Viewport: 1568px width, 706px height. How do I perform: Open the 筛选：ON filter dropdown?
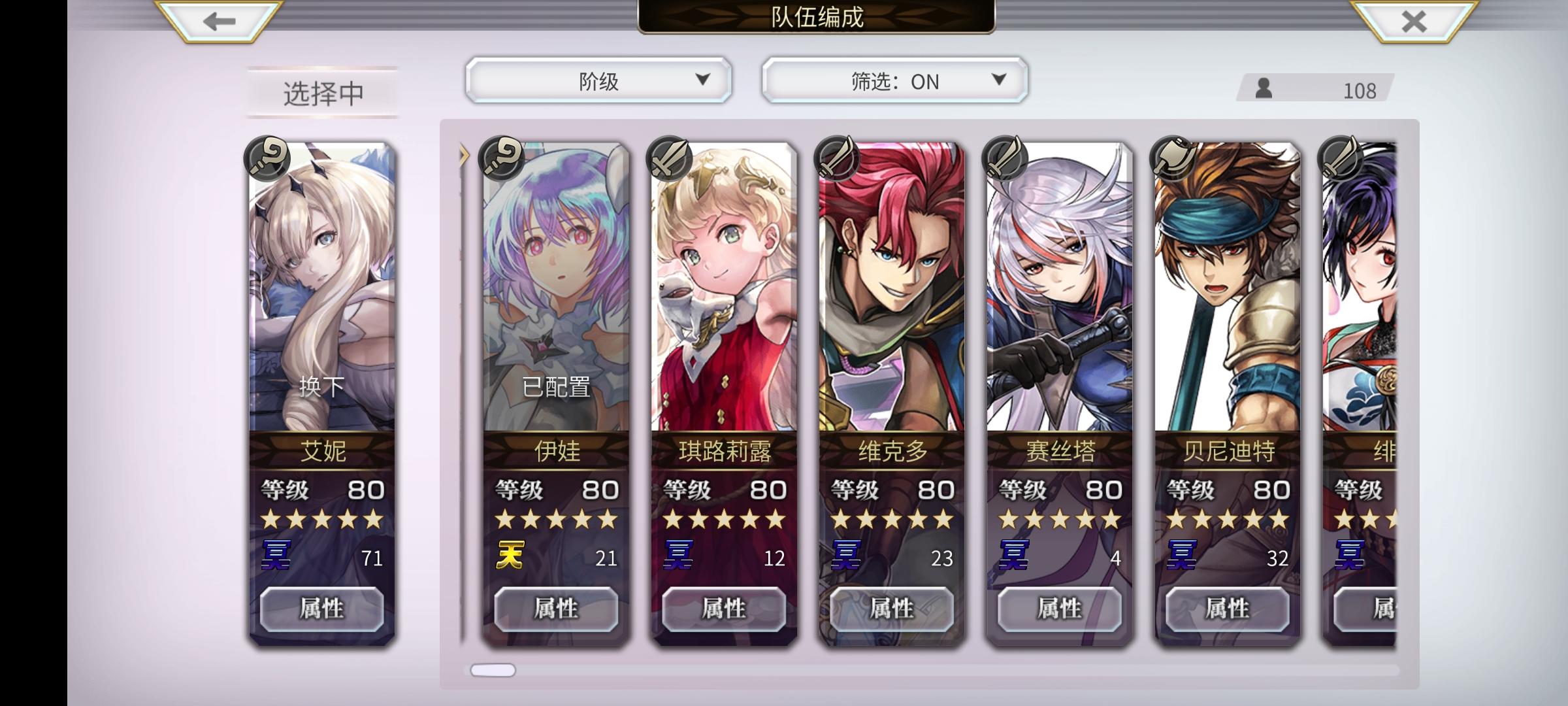(x=894, y=80)
